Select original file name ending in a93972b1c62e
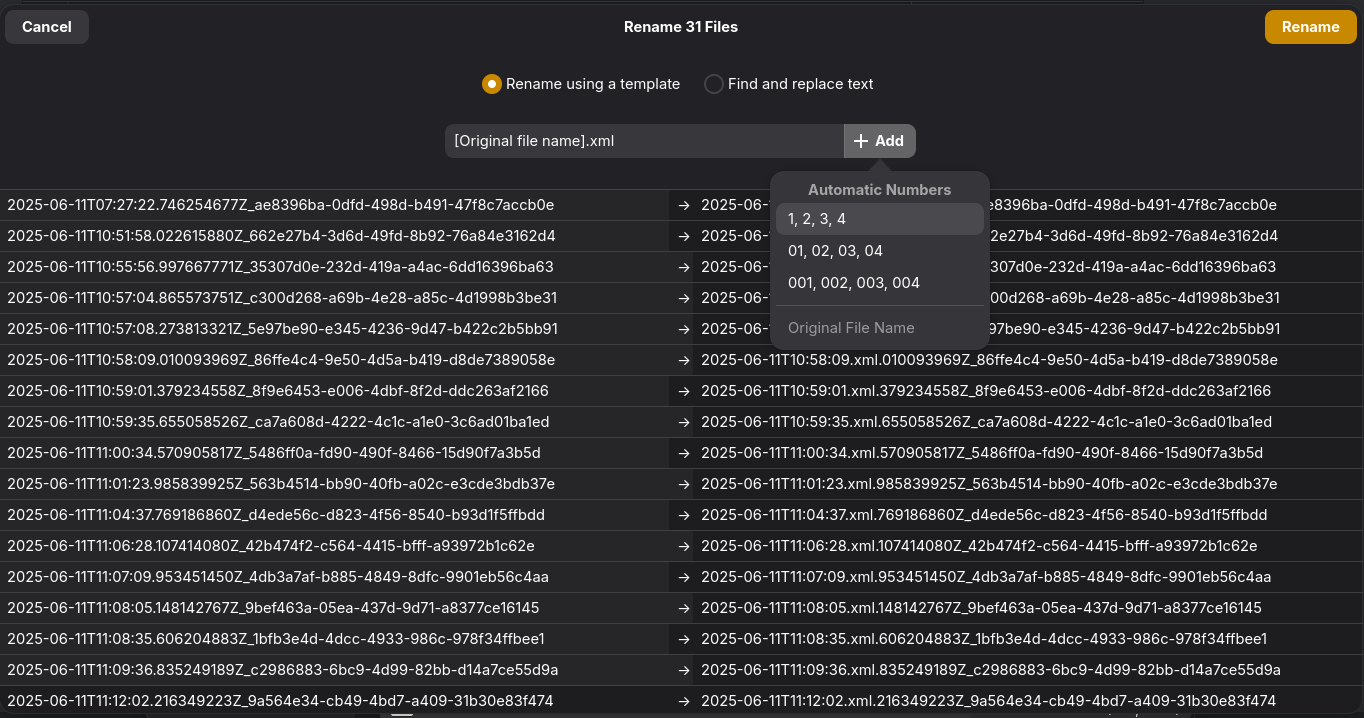Viewport: 1364px width, 718px height. pos(270,546)
